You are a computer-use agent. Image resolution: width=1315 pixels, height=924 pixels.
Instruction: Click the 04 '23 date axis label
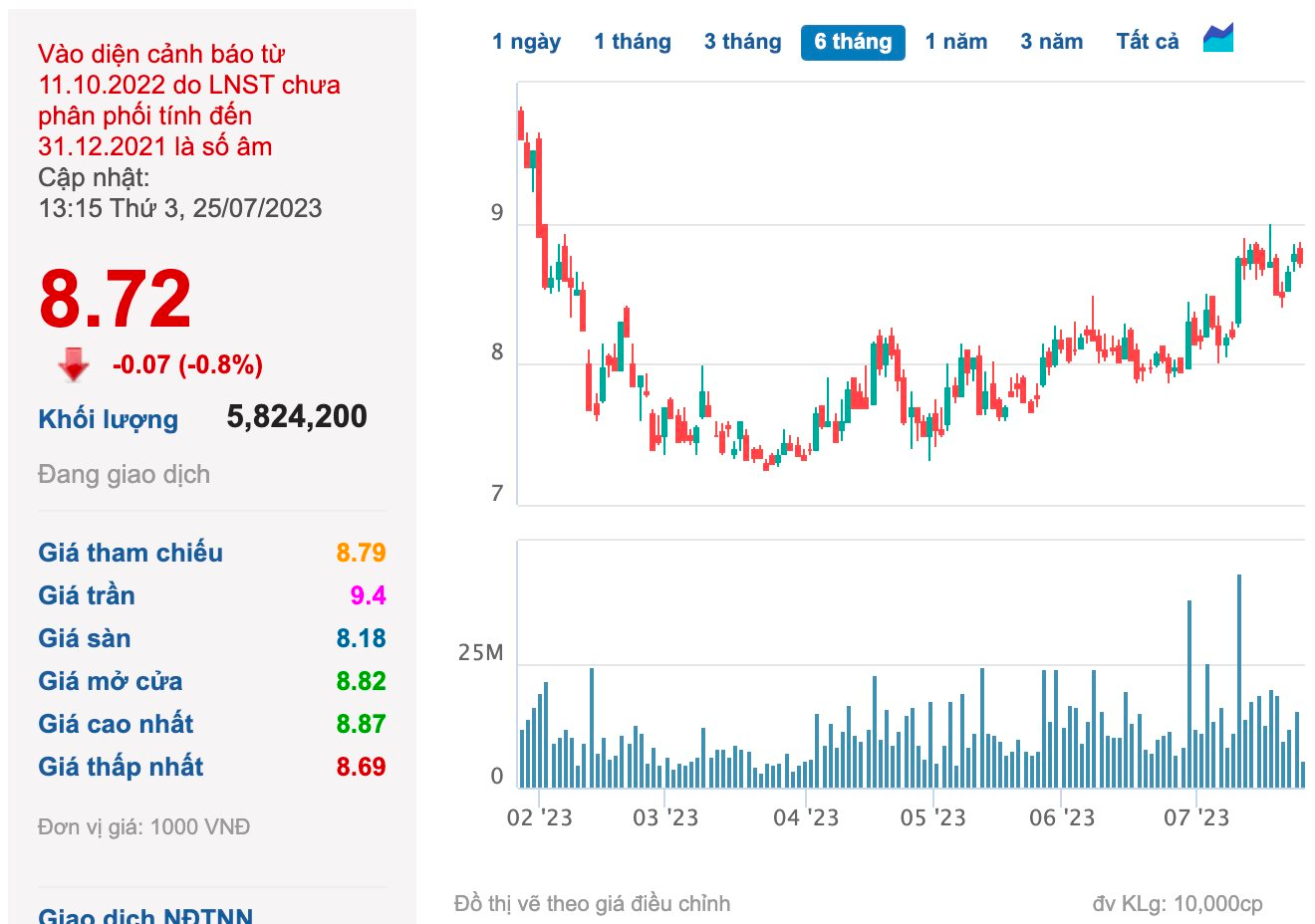[x=806, y=817]
